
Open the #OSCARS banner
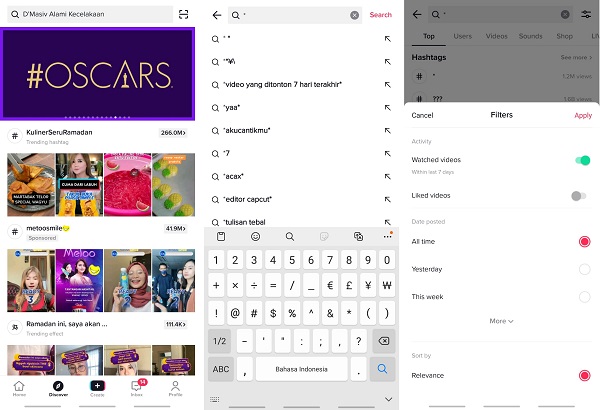click(98, 74)
